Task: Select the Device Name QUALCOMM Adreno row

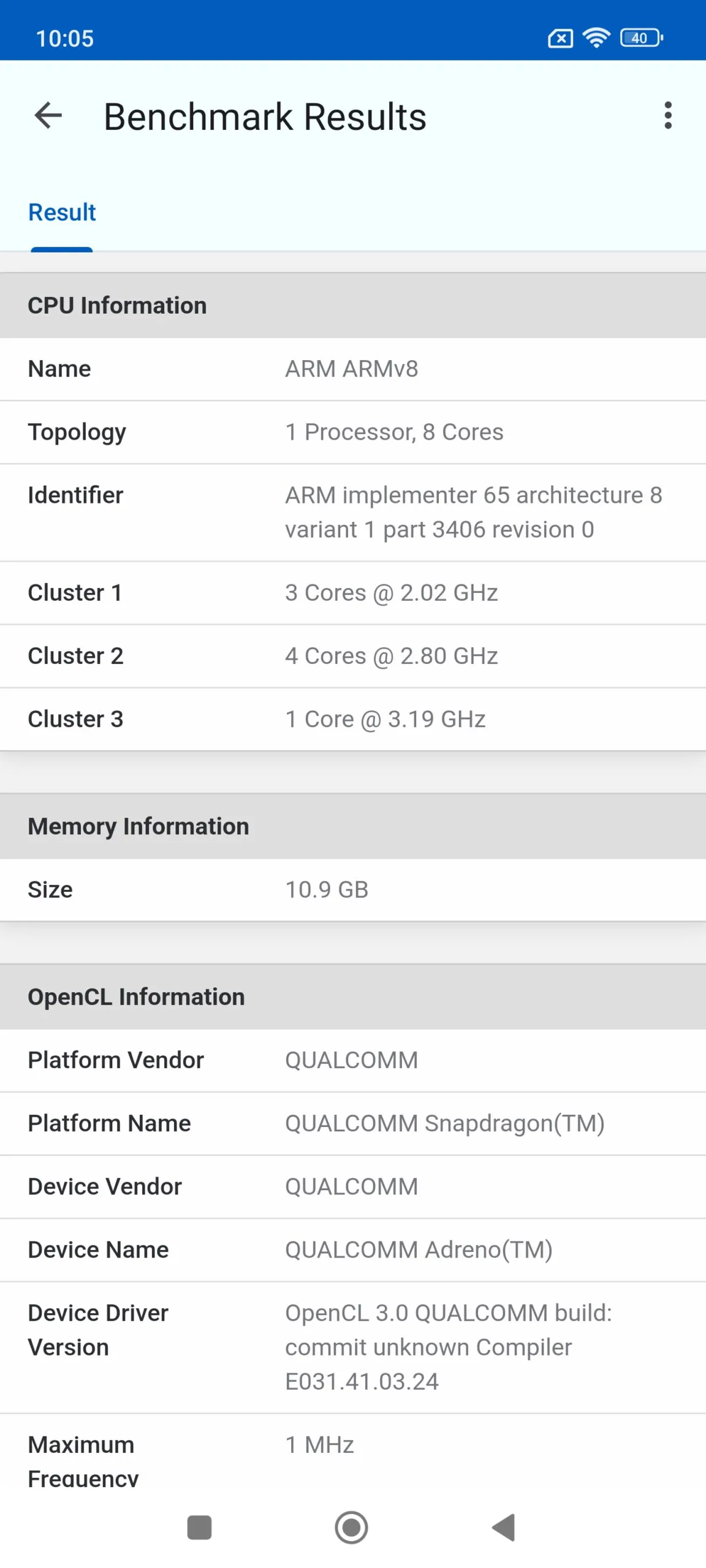Action: (x=353, y=1250)
